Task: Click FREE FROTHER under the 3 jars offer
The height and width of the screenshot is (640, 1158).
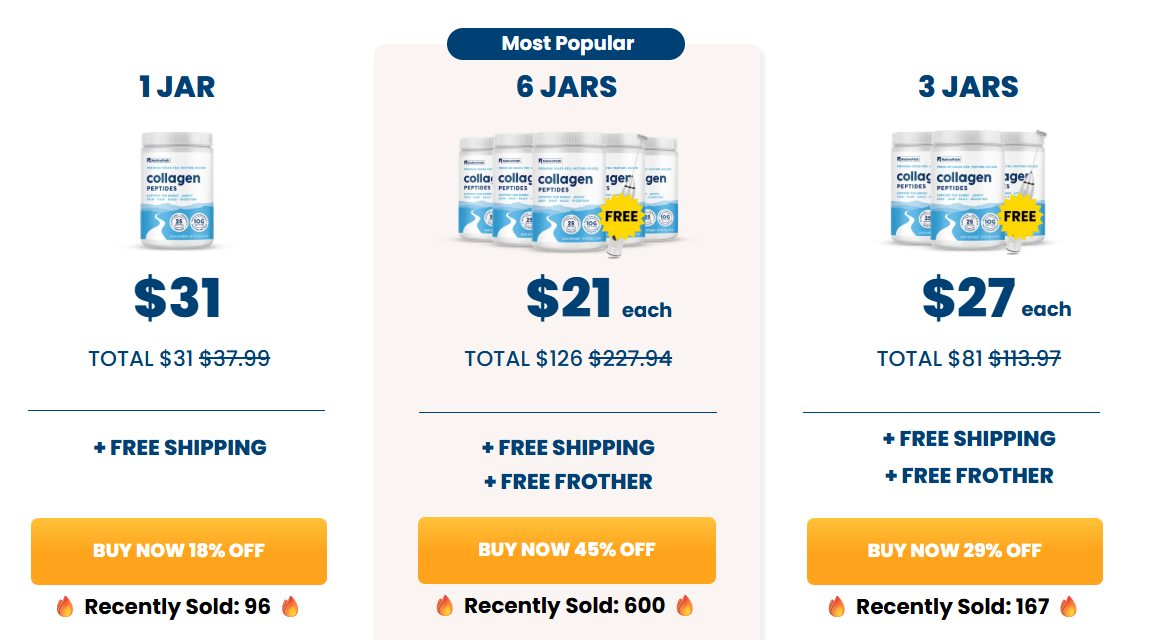Action: click(967, 475)
